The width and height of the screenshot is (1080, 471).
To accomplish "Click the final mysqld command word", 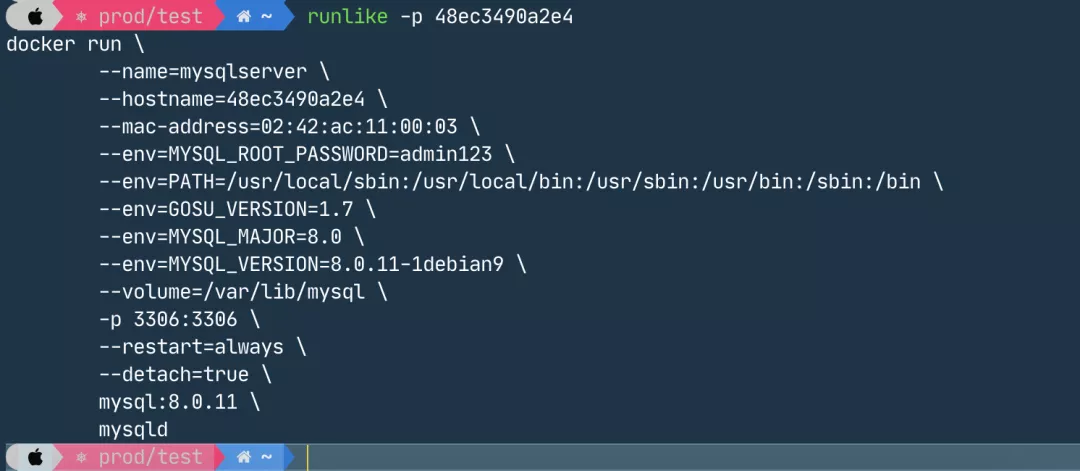I will (134, 430).
